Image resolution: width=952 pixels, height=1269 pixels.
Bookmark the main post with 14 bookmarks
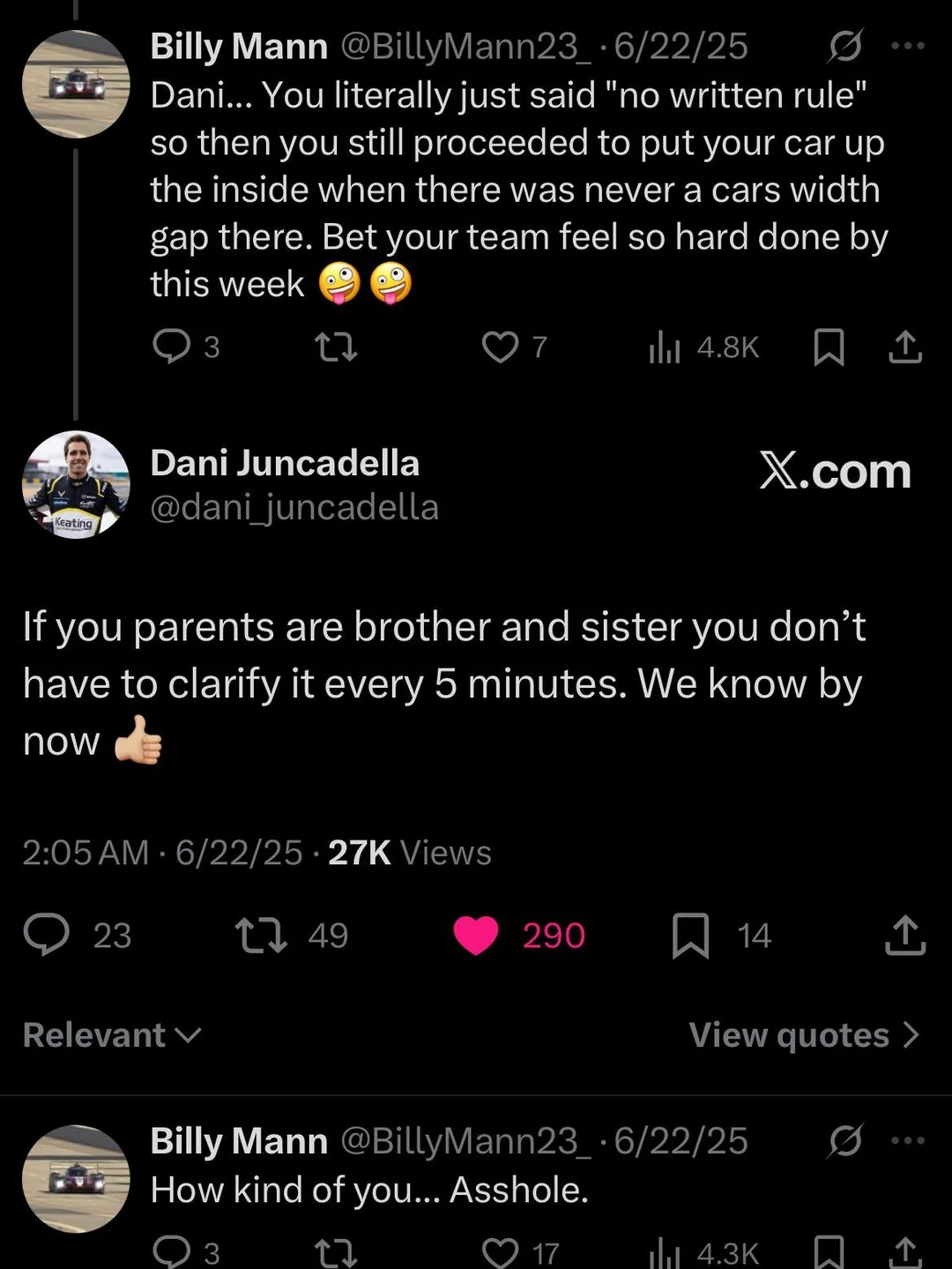pos(690,935)
